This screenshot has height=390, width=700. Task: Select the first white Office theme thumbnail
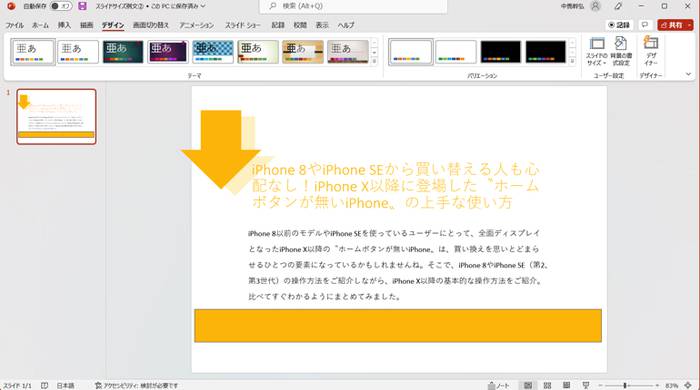pos(33,52)
